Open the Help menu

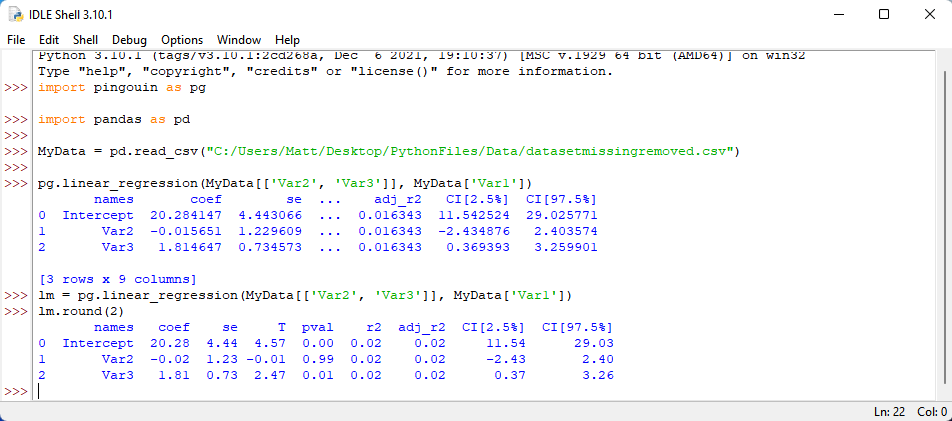point(287,39)
